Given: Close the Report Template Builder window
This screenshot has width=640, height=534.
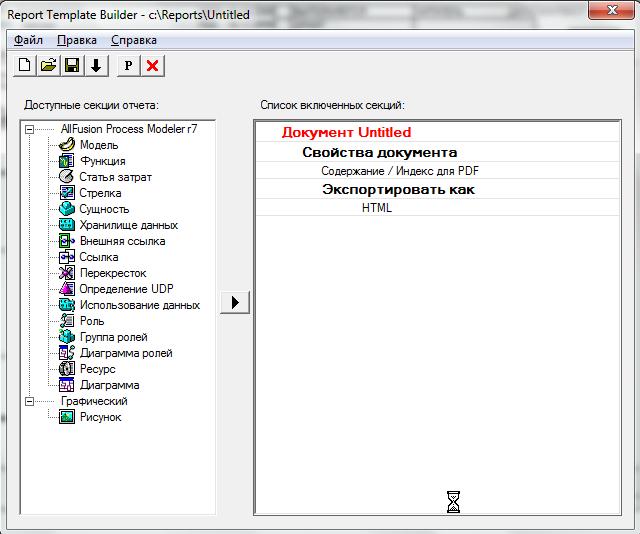Looking at the screenshot, I should click(x=611, y=10).
